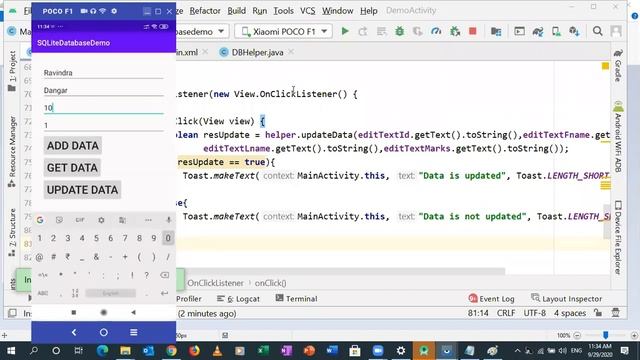Open the Layout Inspector

point(567,299)
